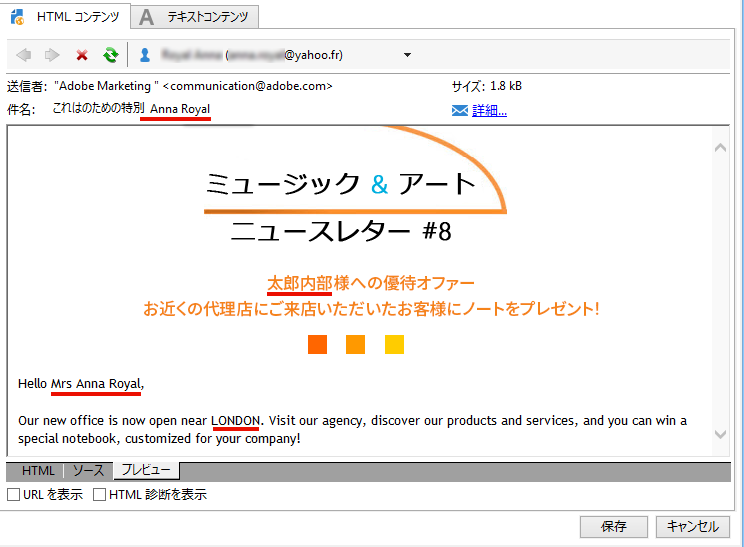Image resolution: width=744 pixels, height=547 pixels.
Task: Click the 保存 button
Action: [x=614, y=527]
